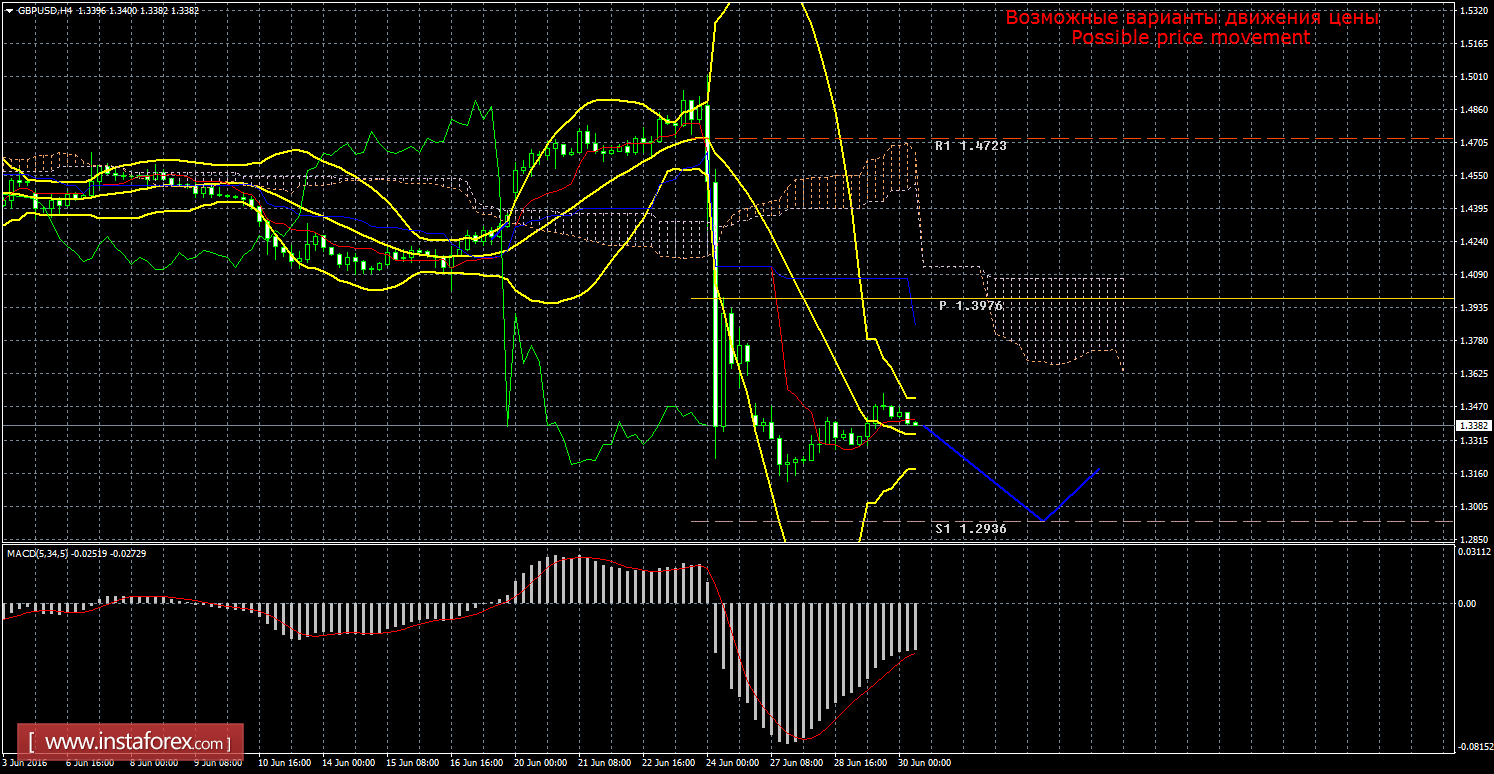Viewport: 1494px width, 774px height.
Task: Select the P 1.3976 pivot label
Action: click(970, 305)
